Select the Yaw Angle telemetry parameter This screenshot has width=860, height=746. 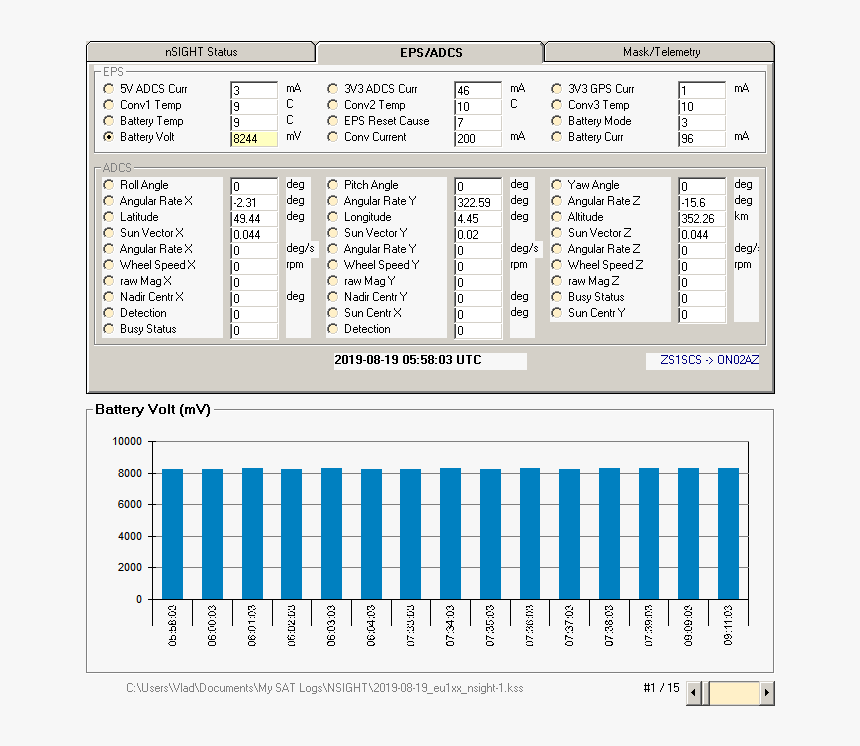556,185
